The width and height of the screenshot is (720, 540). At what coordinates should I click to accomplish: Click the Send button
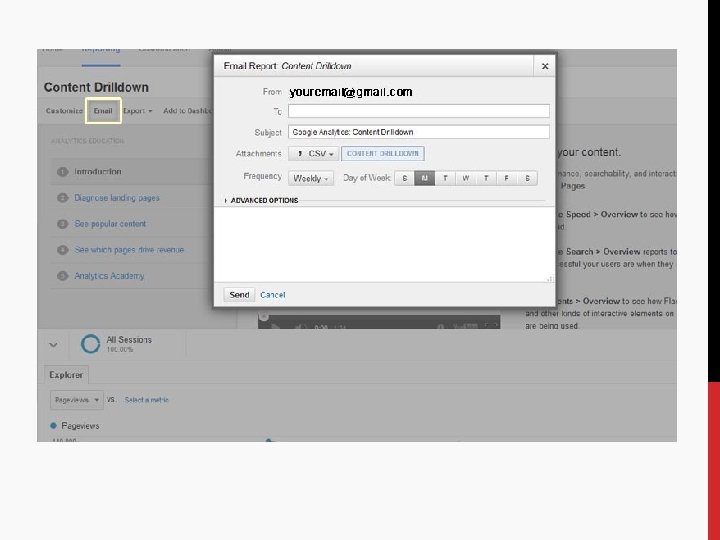pyautogui.click(x=239, y=295)
